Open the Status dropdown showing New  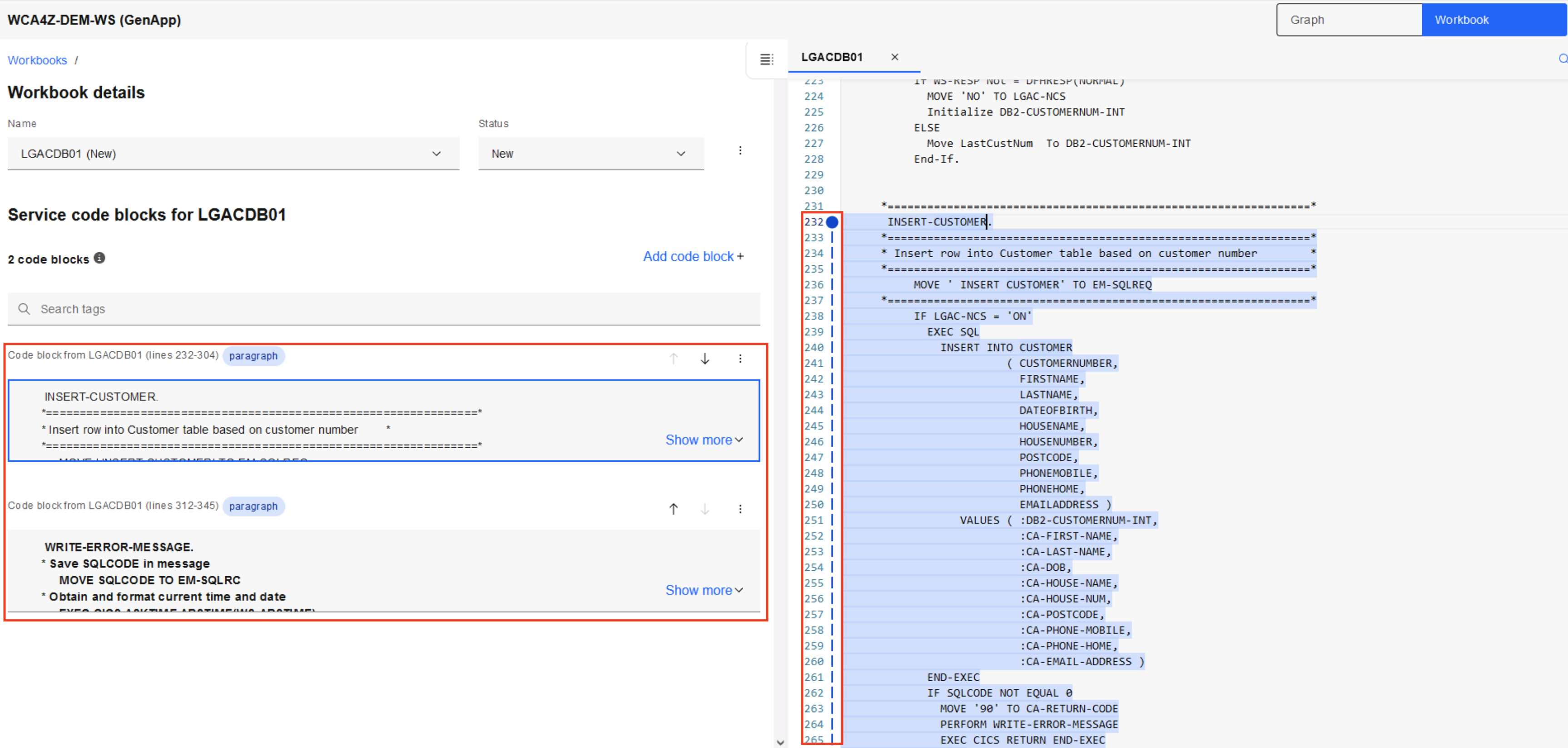pos(590,154)
